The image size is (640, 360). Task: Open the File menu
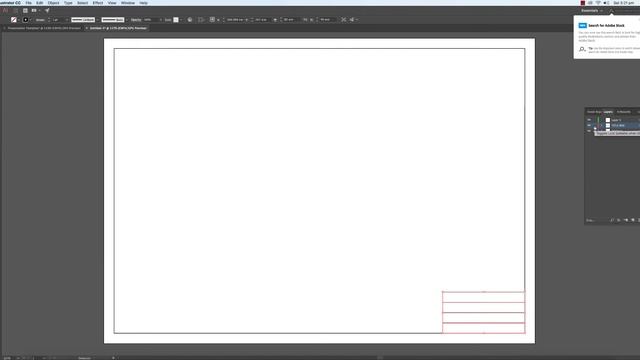pos(29,3)
